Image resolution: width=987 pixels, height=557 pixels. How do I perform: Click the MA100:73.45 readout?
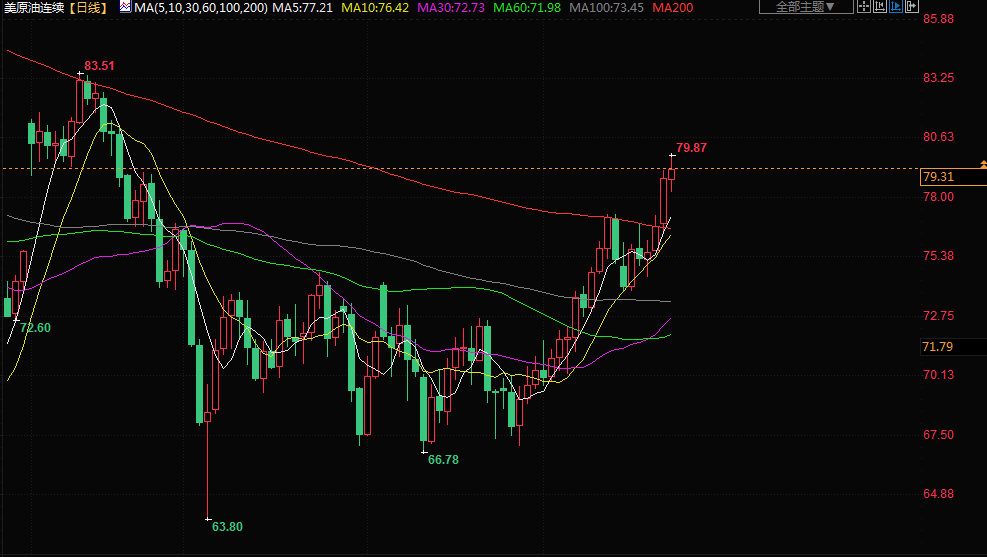[x=606, y=8]
